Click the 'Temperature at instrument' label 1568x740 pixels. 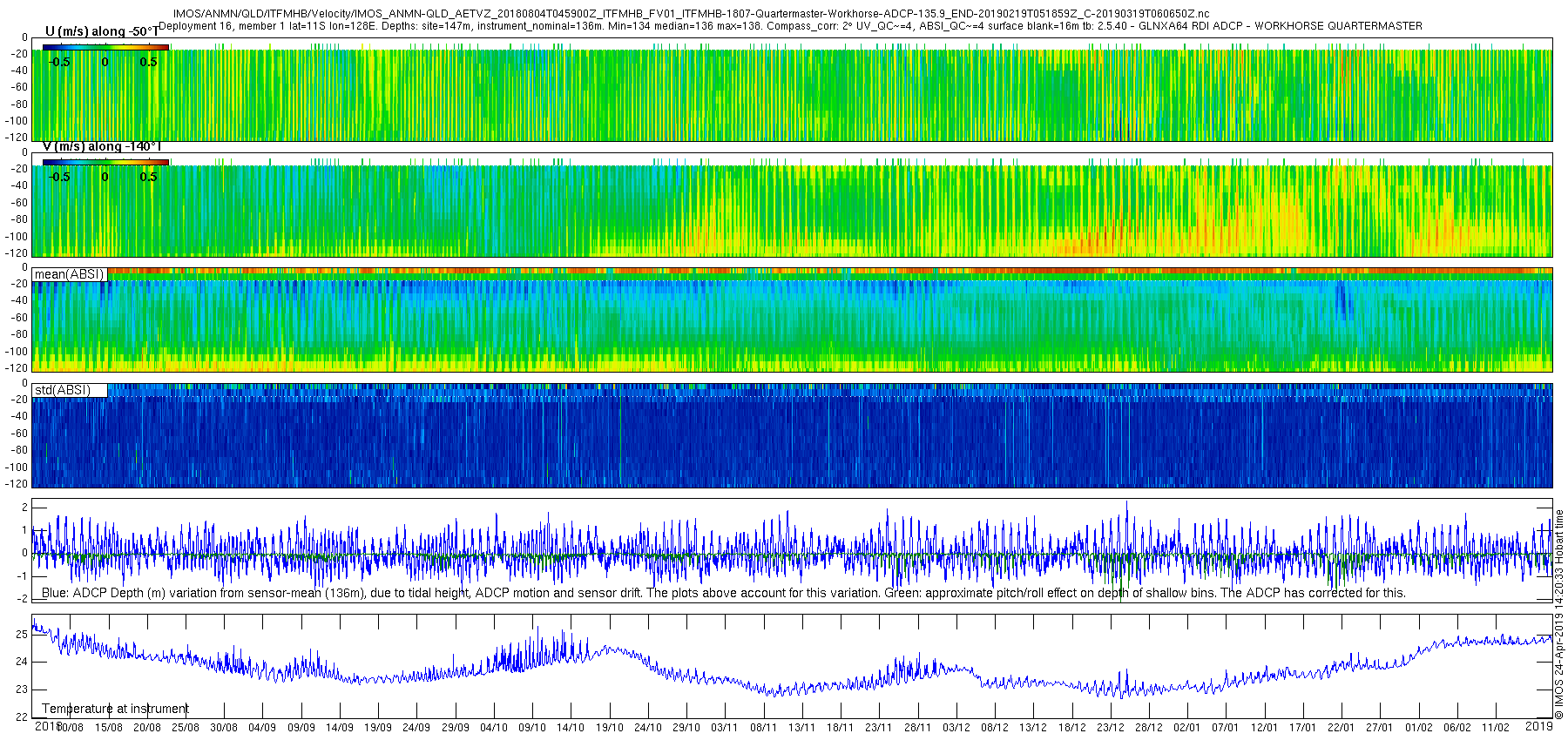point(116,709)
